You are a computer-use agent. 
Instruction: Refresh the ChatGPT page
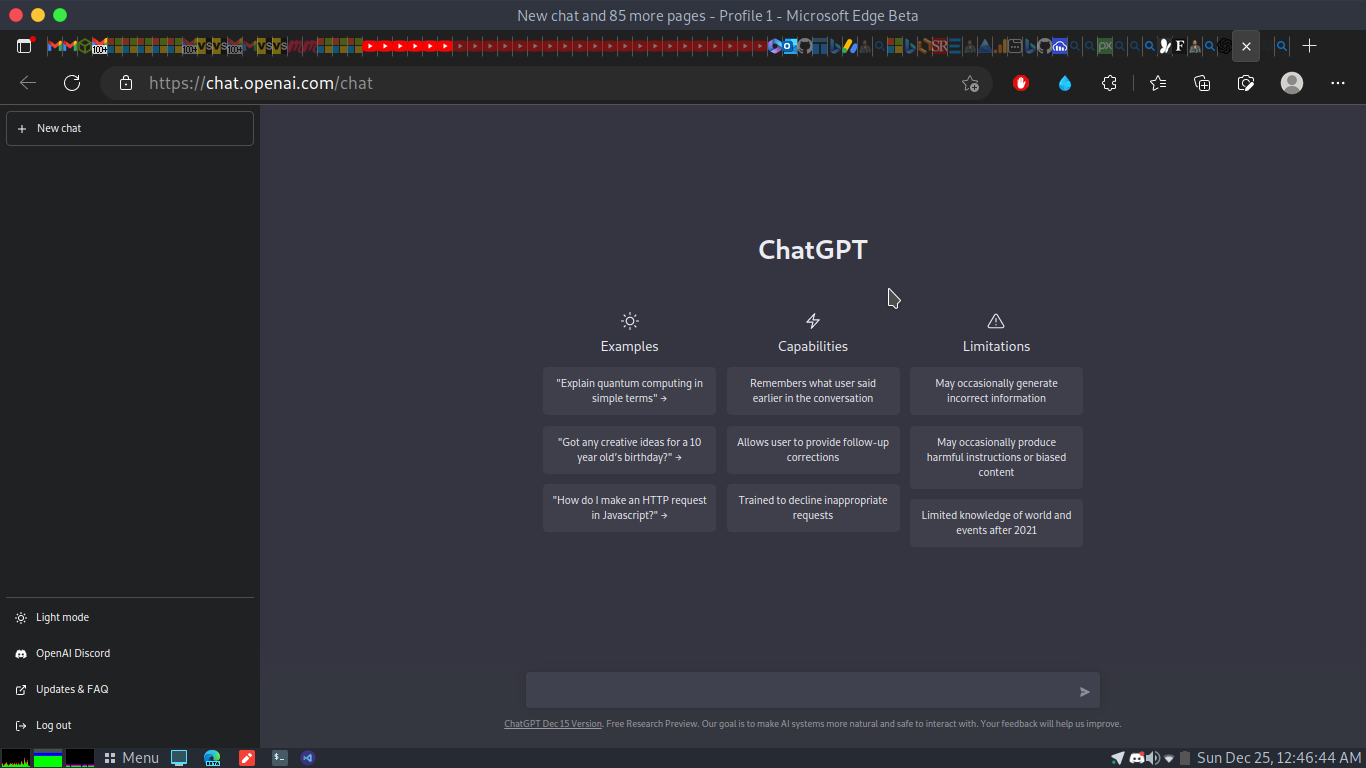pos(72,83)
